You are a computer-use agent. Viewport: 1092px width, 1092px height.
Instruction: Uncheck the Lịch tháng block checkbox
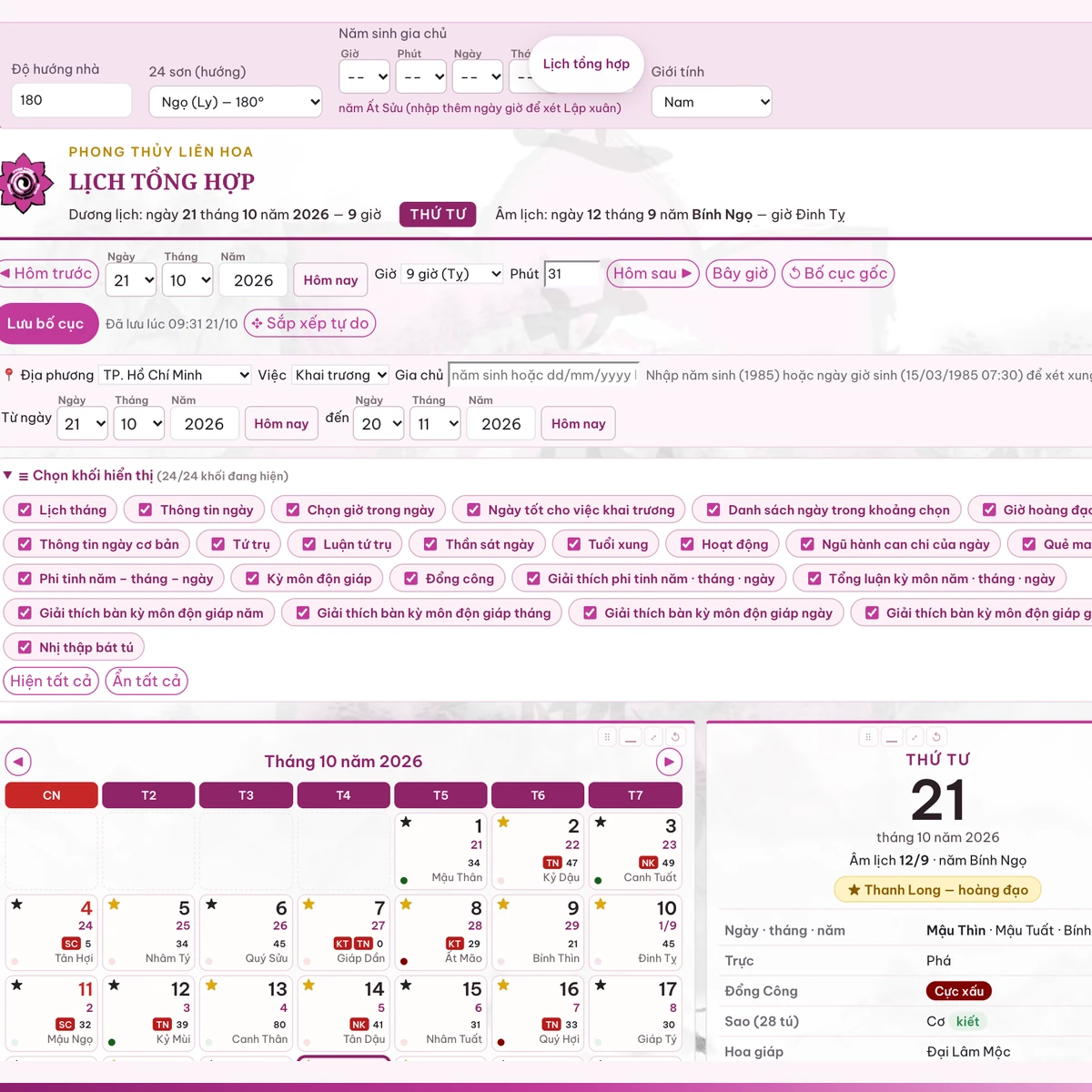25,511
